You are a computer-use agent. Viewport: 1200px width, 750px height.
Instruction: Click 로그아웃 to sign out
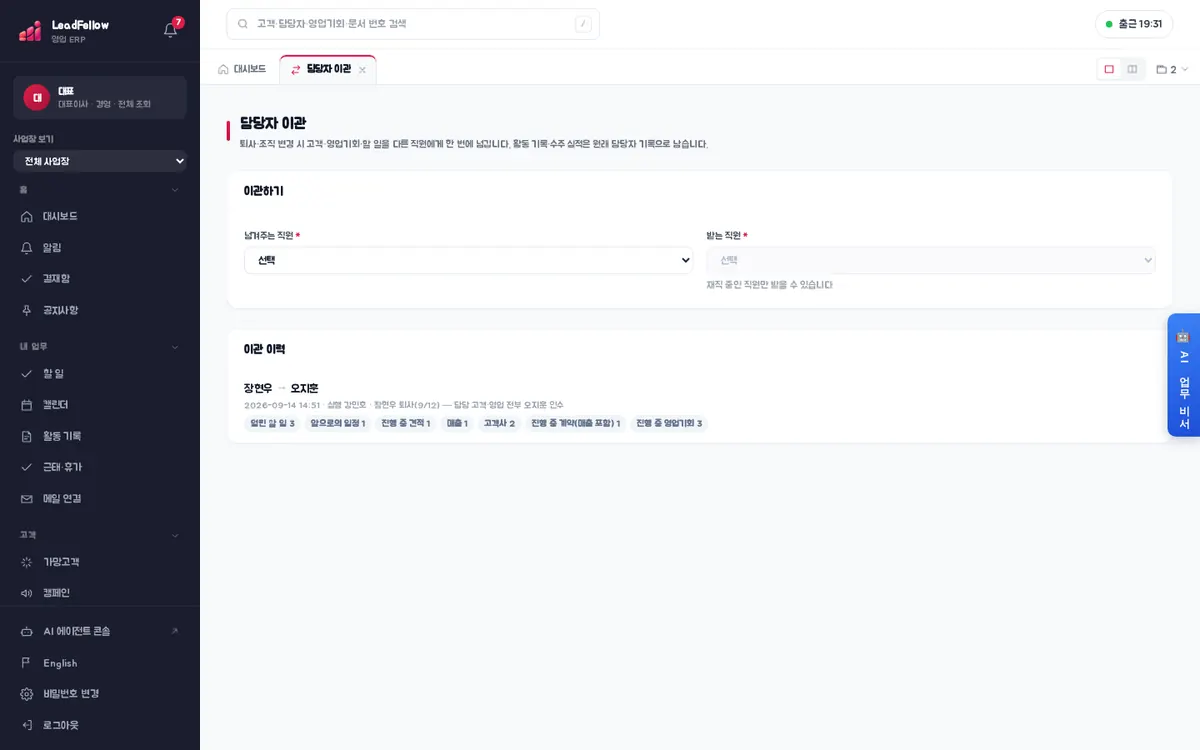(x=100, y=725)
